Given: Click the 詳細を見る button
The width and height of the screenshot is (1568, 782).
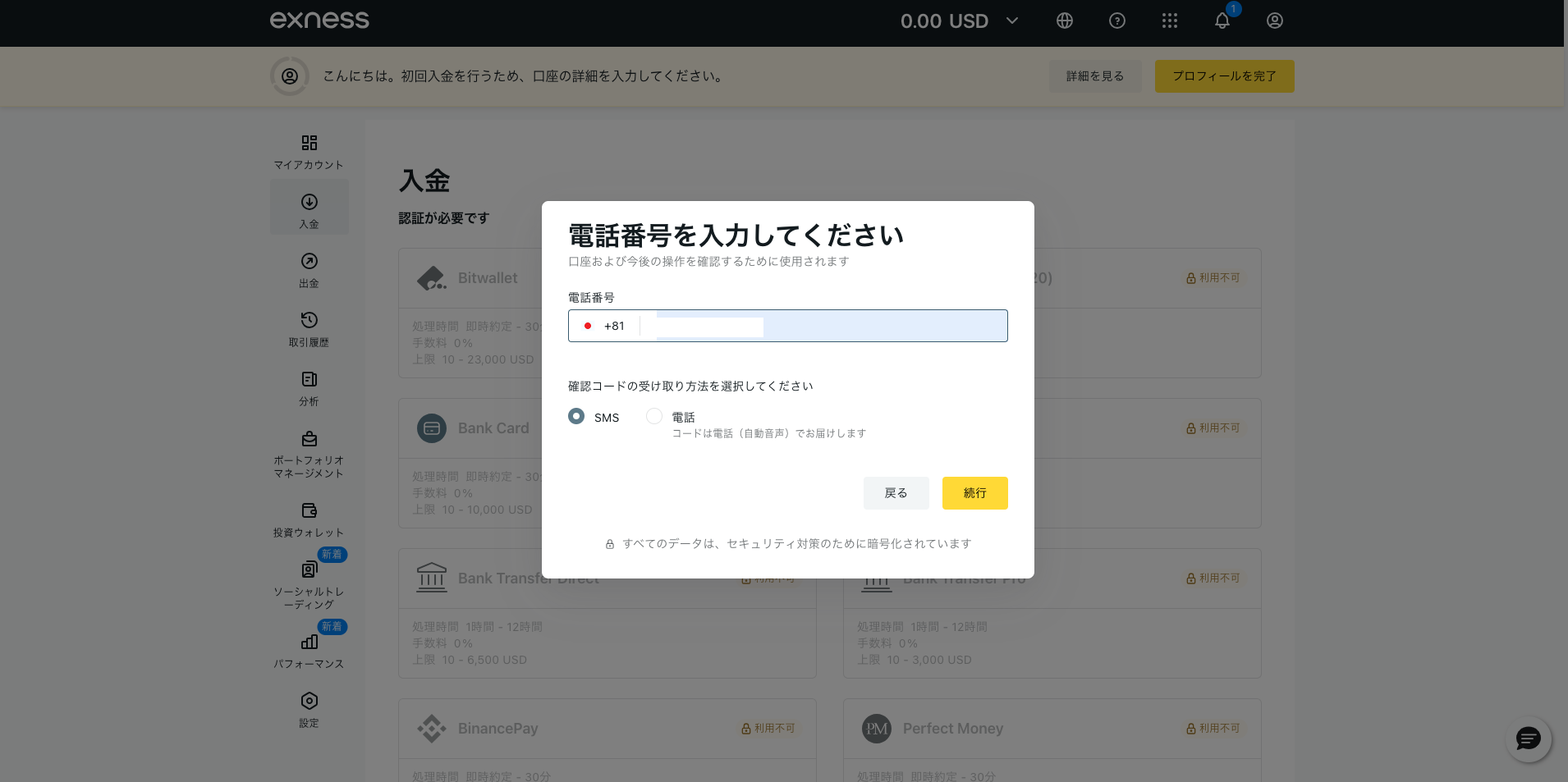Looking at the screenshot, I should 1094,76.
